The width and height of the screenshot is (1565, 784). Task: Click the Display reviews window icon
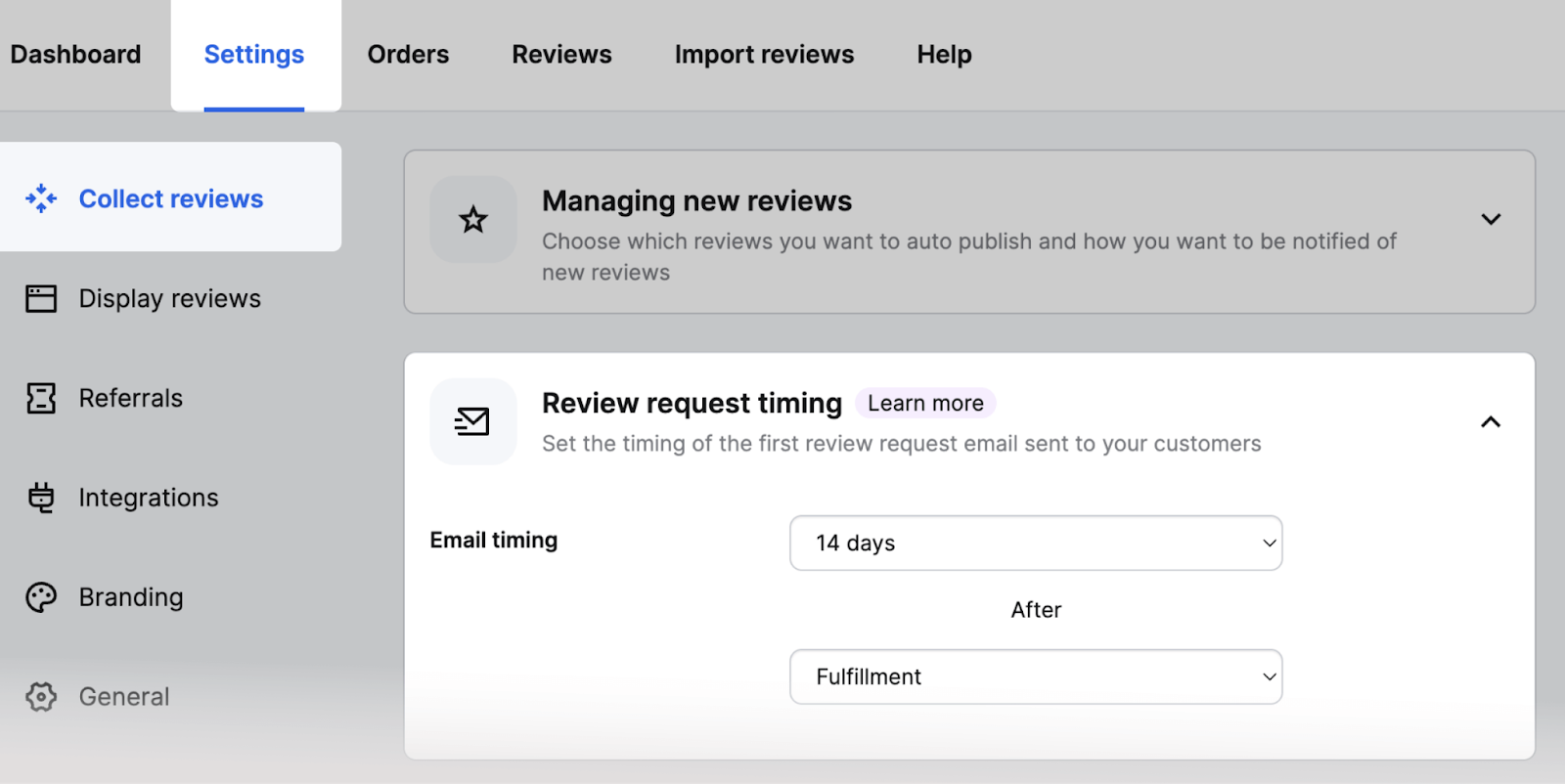[41, 298]
